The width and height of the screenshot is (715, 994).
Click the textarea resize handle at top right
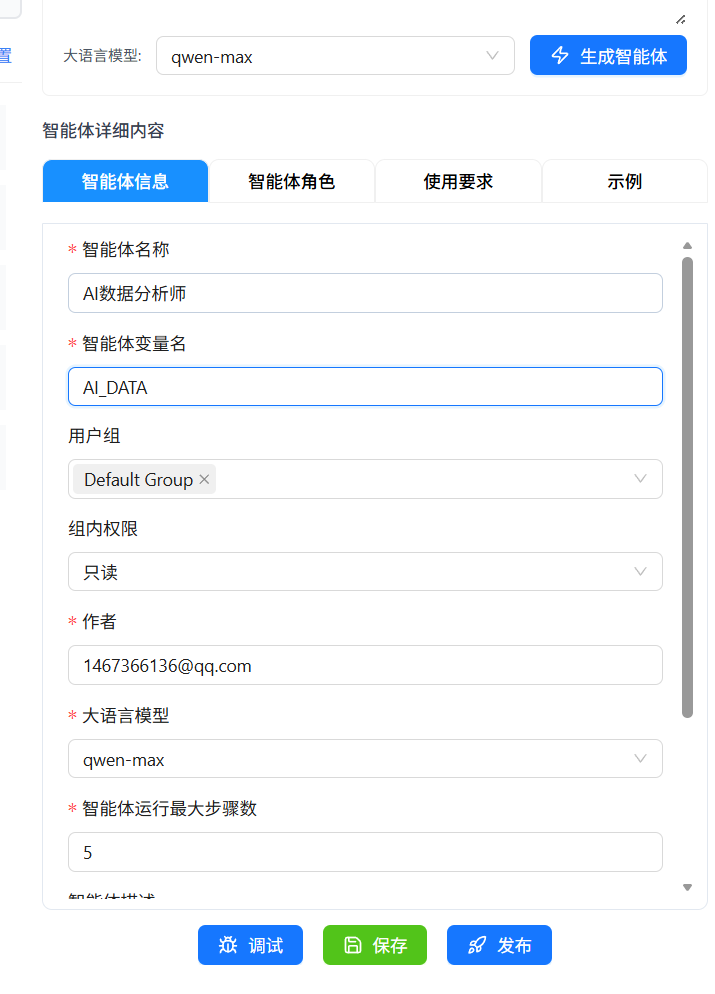pos(680,20)
